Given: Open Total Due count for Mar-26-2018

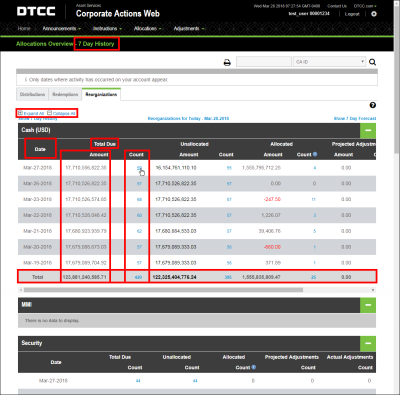Looking at the screenshot, I should click(139, 184).
